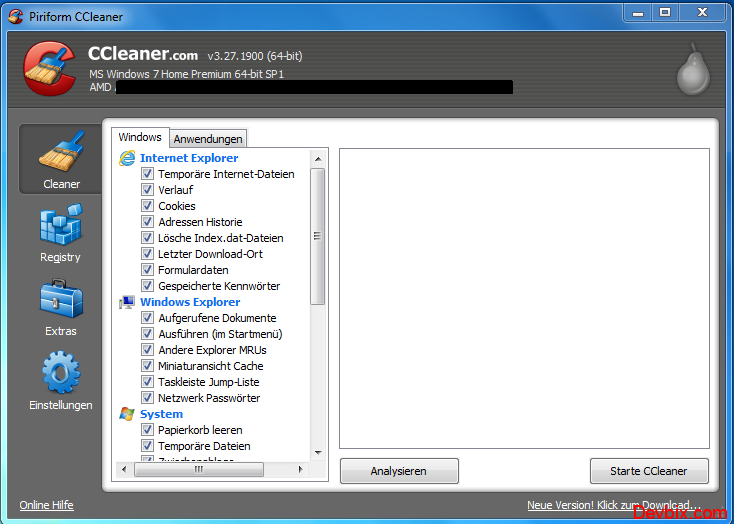This screenshot has height=524, width=734.
Task: Toggle Temporäre Dateien checkbox under System
Action: tap(147, 445)
